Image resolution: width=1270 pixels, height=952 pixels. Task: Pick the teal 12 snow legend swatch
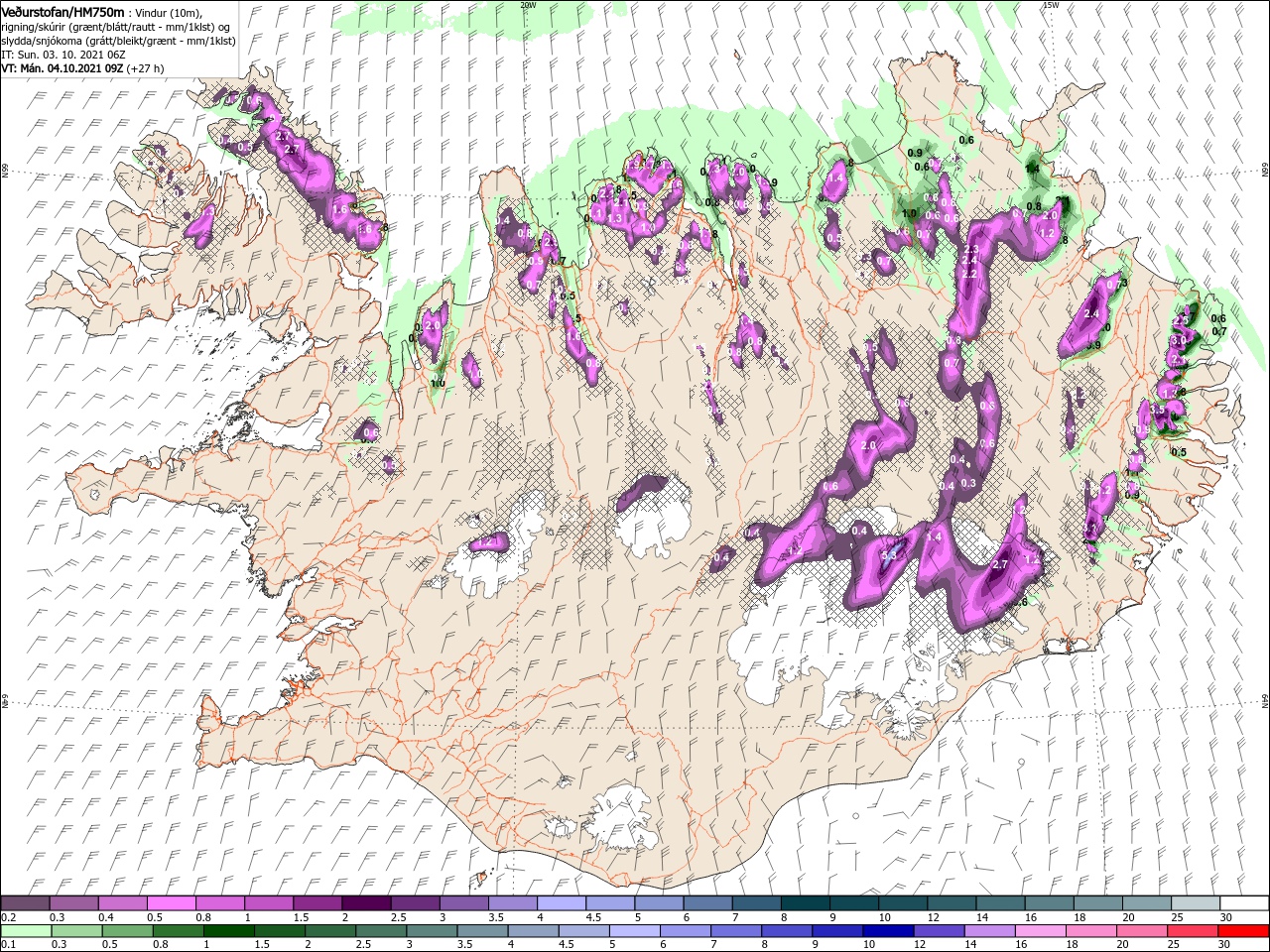pos(952,903)
